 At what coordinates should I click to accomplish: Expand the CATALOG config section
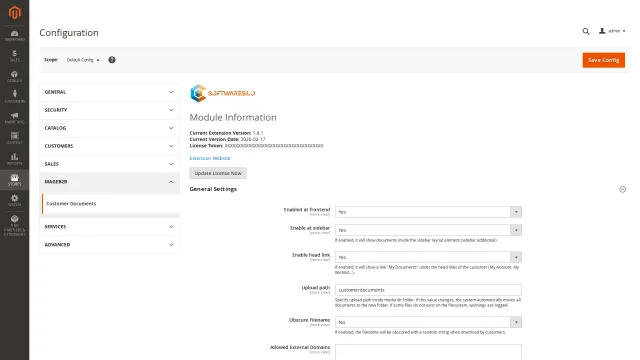(109, 128)
